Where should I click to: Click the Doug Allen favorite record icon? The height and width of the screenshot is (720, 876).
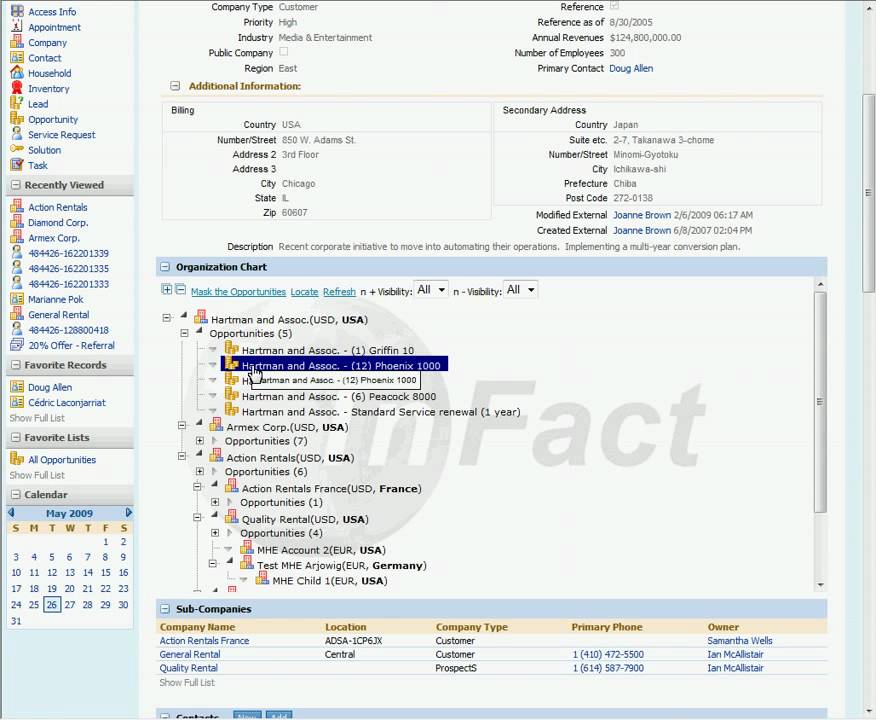tap(17, 387)
